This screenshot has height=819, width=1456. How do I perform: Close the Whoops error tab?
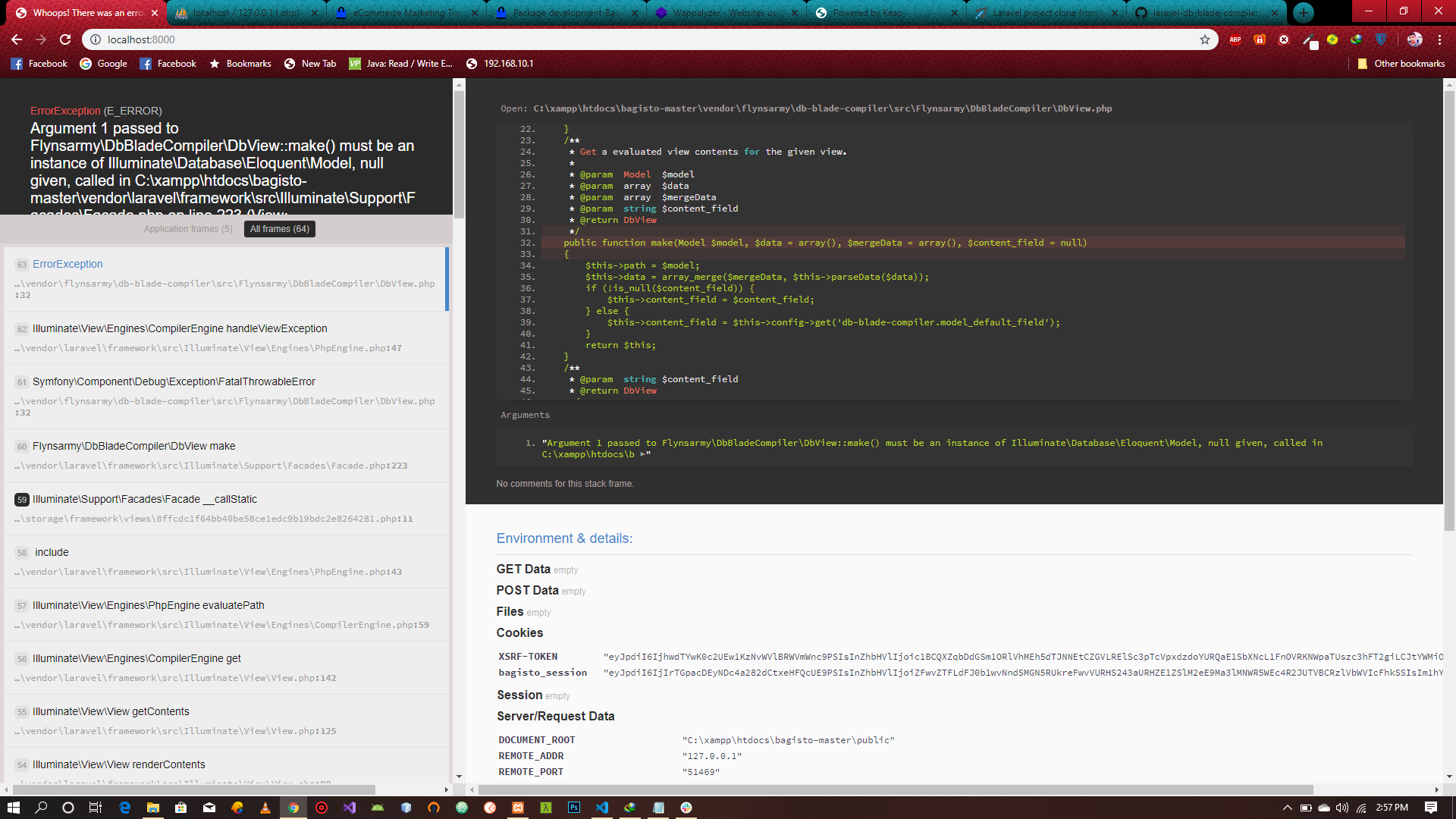tap(155, 13)
